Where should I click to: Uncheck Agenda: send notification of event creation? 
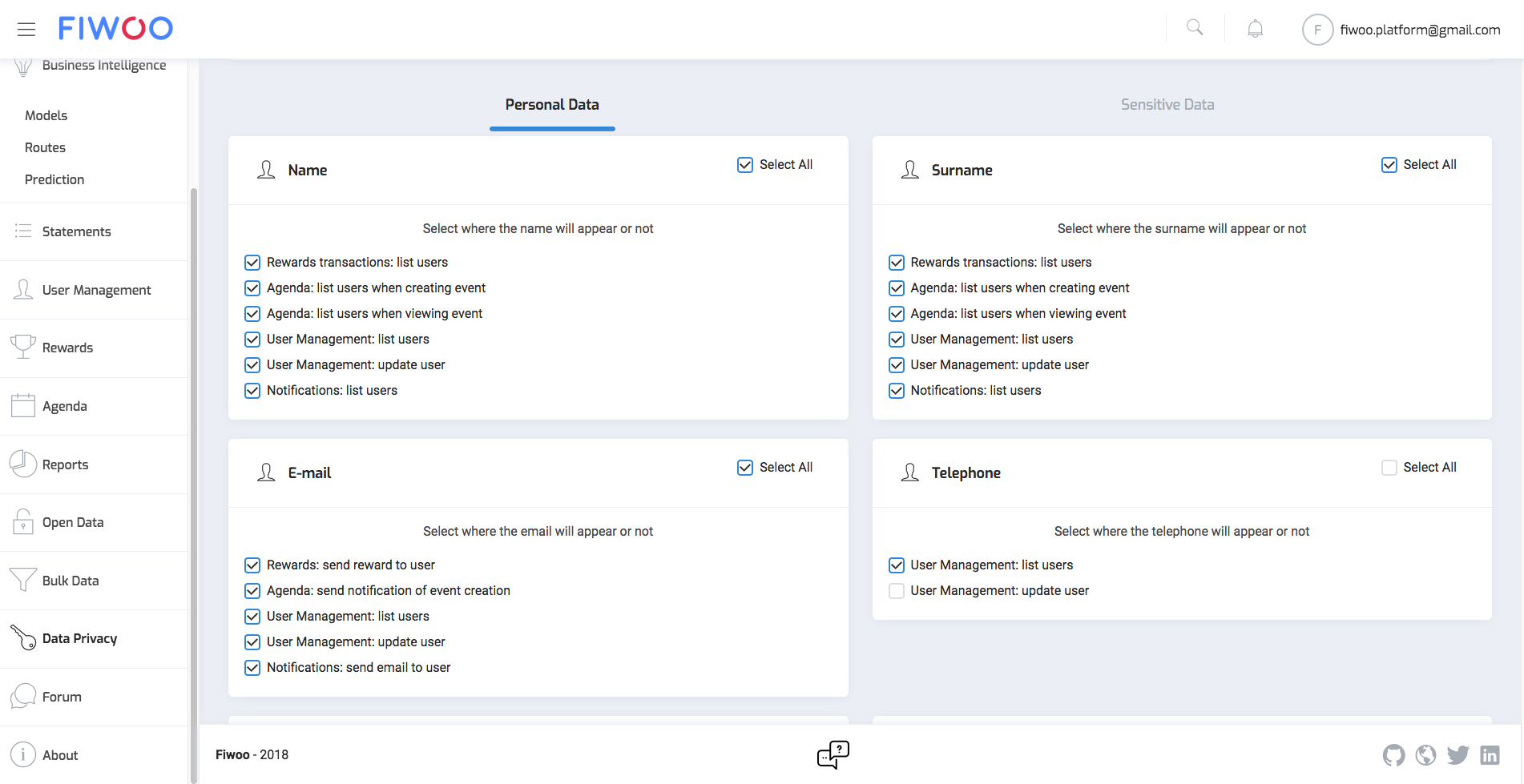(252, 591)
